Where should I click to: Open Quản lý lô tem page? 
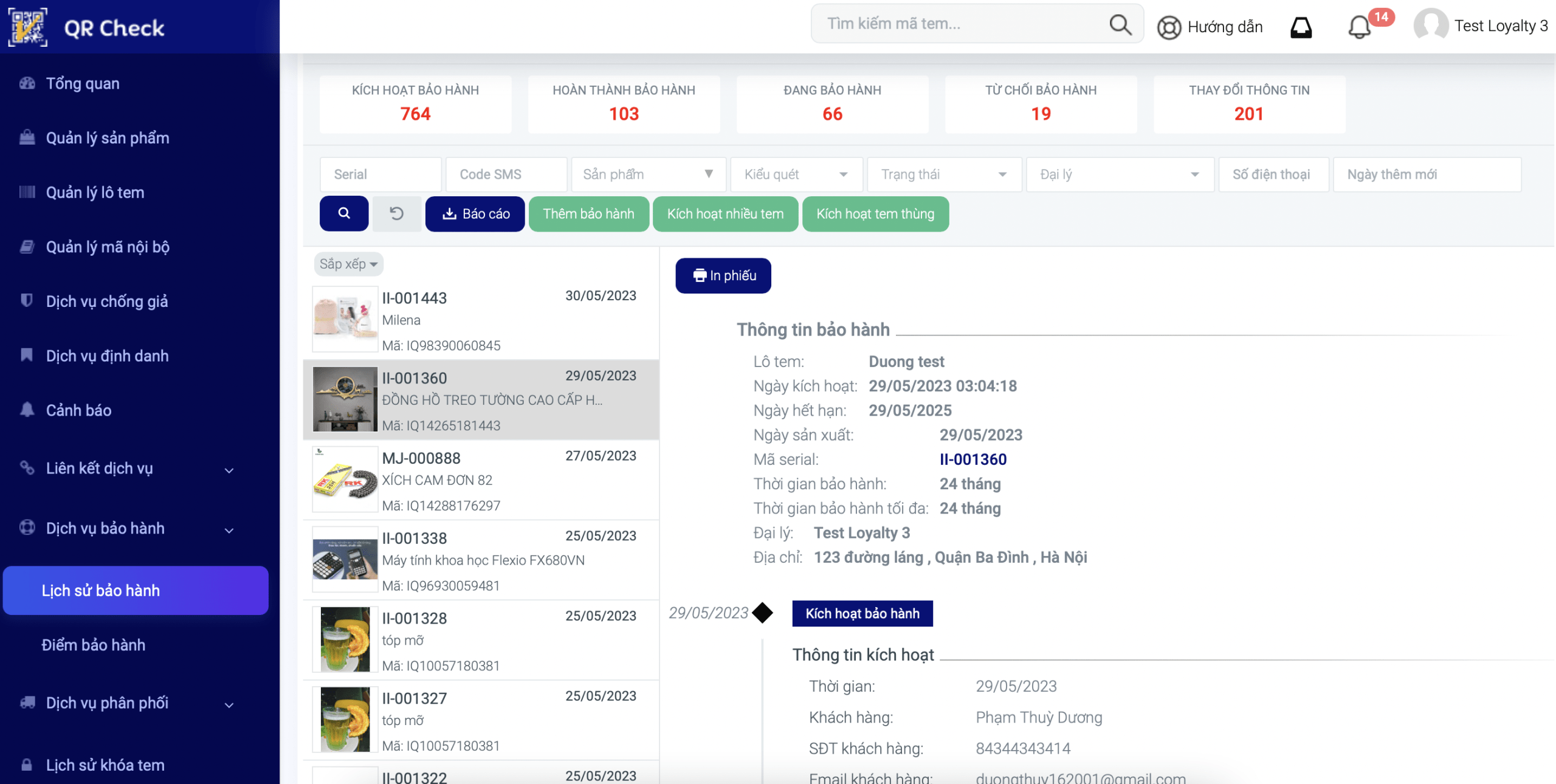95,192
